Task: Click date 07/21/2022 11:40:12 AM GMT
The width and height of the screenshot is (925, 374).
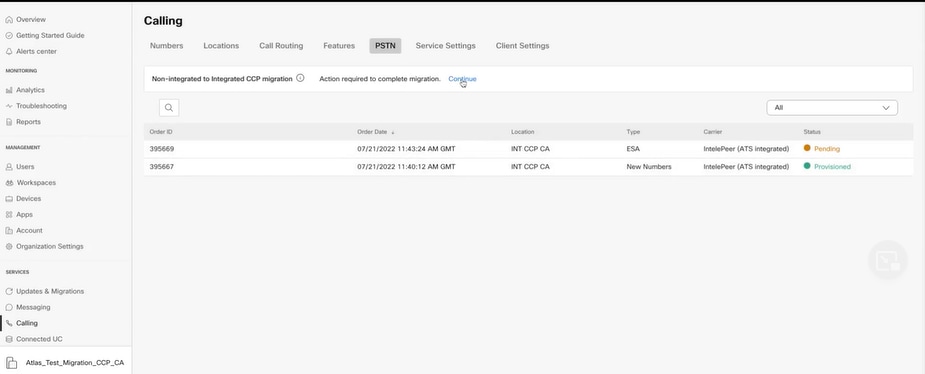Action: pyautogui.click(x=406, y=166)
